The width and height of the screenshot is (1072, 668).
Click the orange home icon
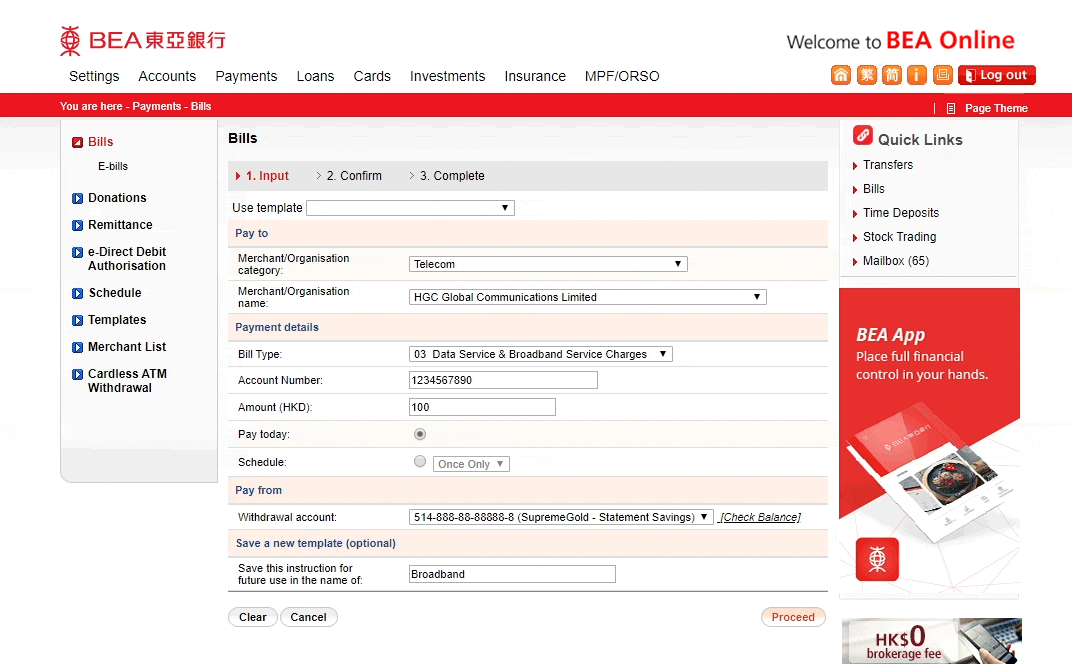(841, 75)
